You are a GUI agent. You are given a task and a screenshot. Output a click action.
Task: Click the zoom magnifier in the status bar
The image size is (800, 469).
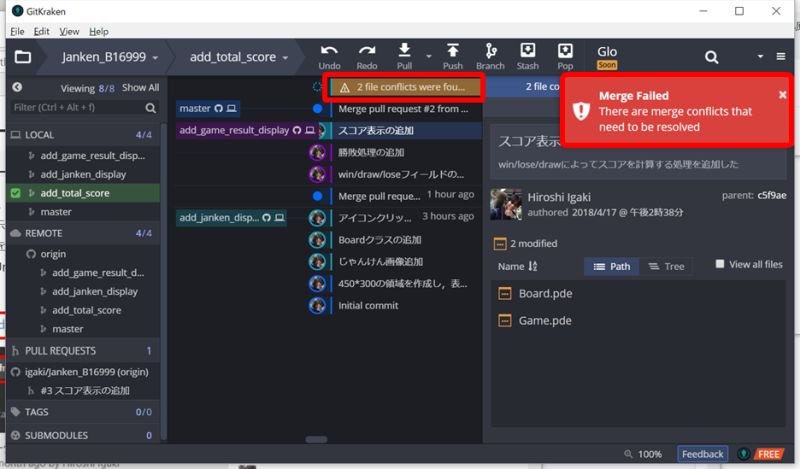(x=628, y=454)
